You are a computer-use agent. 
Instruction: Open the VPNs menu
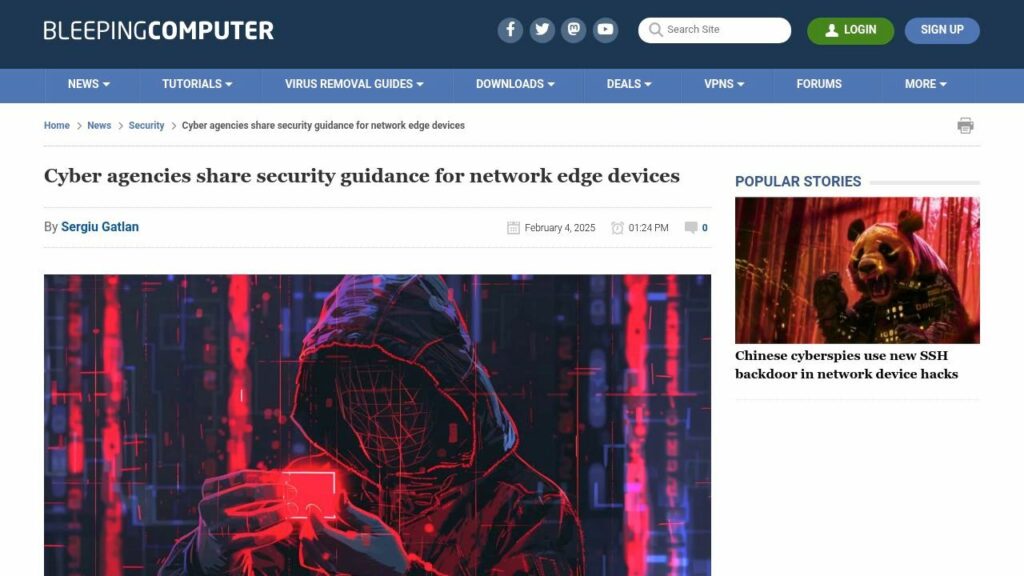pyautogui.click(x=724, y=84)
